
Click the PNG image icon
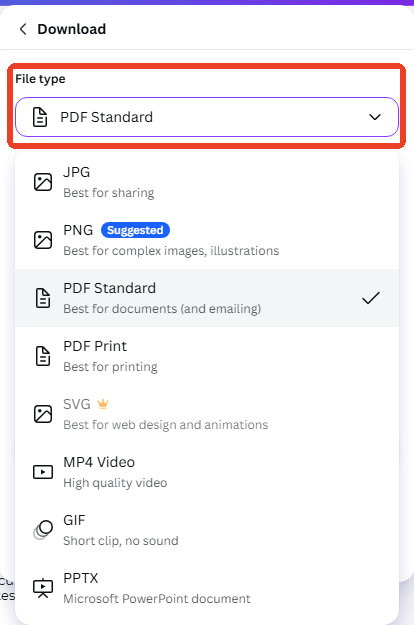43,240
